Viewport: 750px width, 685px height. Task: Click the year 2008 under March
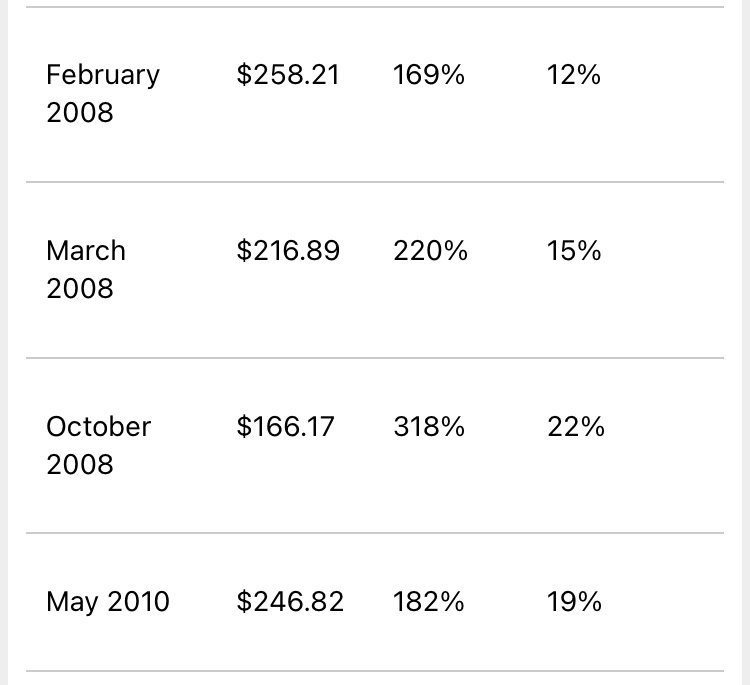pyautogui.click(x=80, y=288)
